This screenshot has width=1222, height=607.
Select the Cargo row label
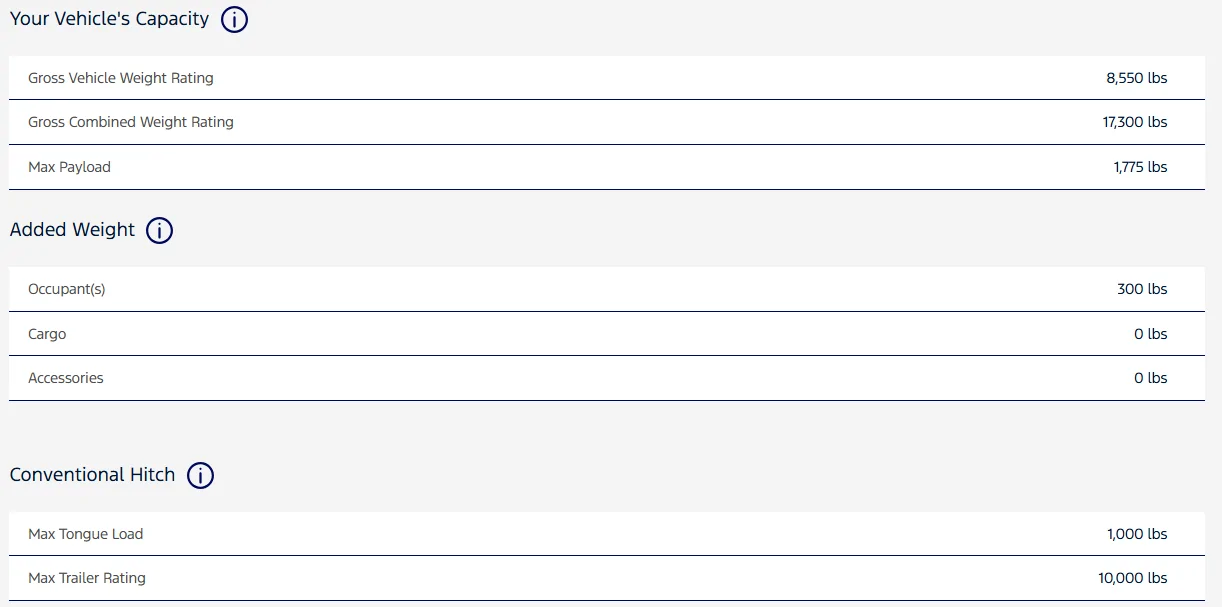47,334
